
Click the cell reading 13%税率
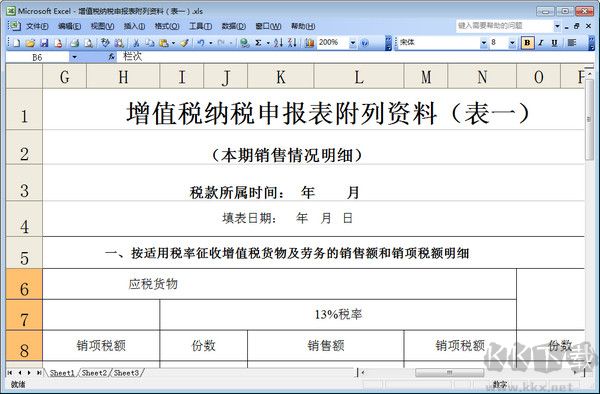click(x=338, y=315)
